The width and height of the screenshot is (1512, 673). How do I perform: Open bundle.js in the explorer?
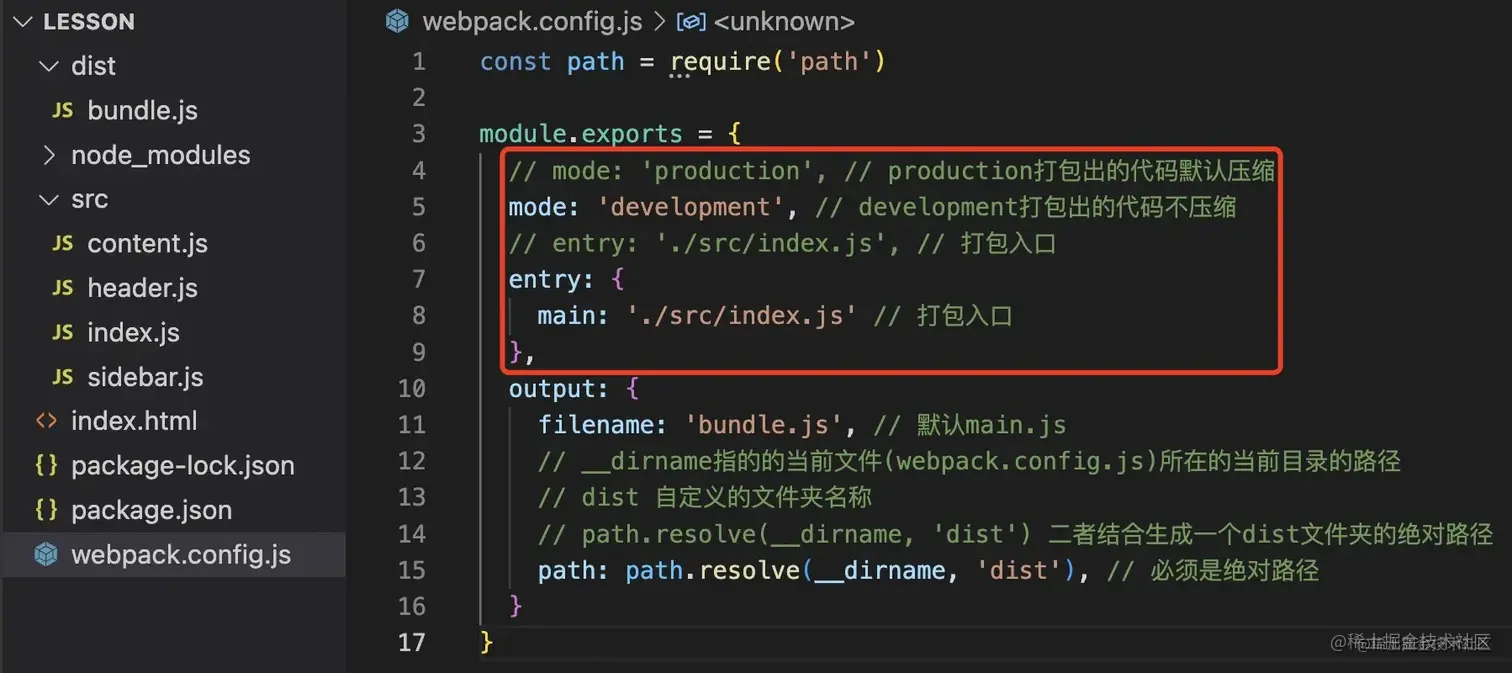[143, 111]
